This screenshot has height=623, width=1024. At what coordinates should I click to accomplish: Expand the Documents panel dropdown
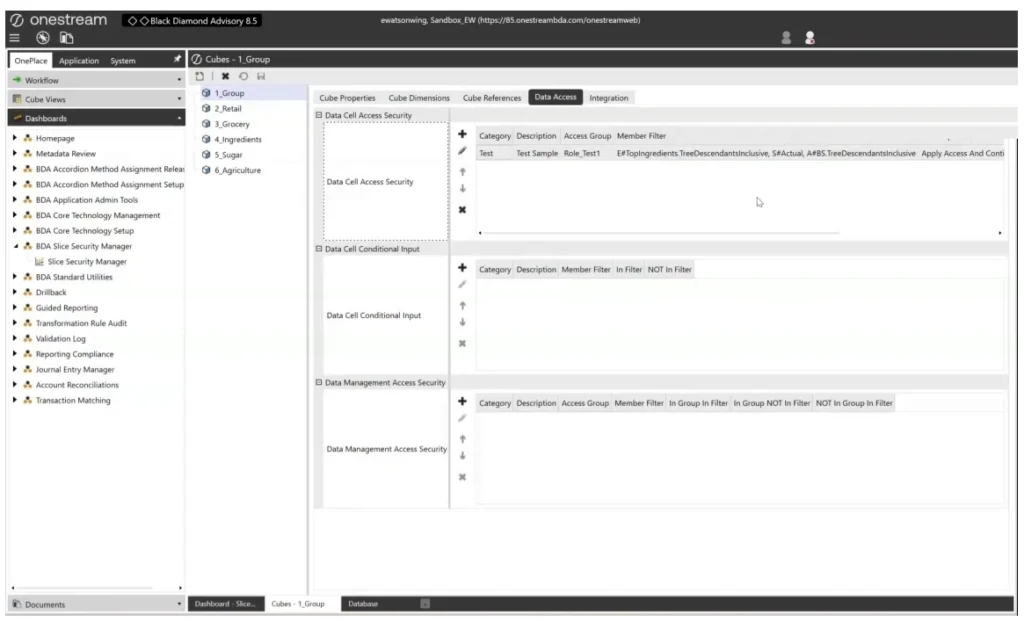pos(179,604)
